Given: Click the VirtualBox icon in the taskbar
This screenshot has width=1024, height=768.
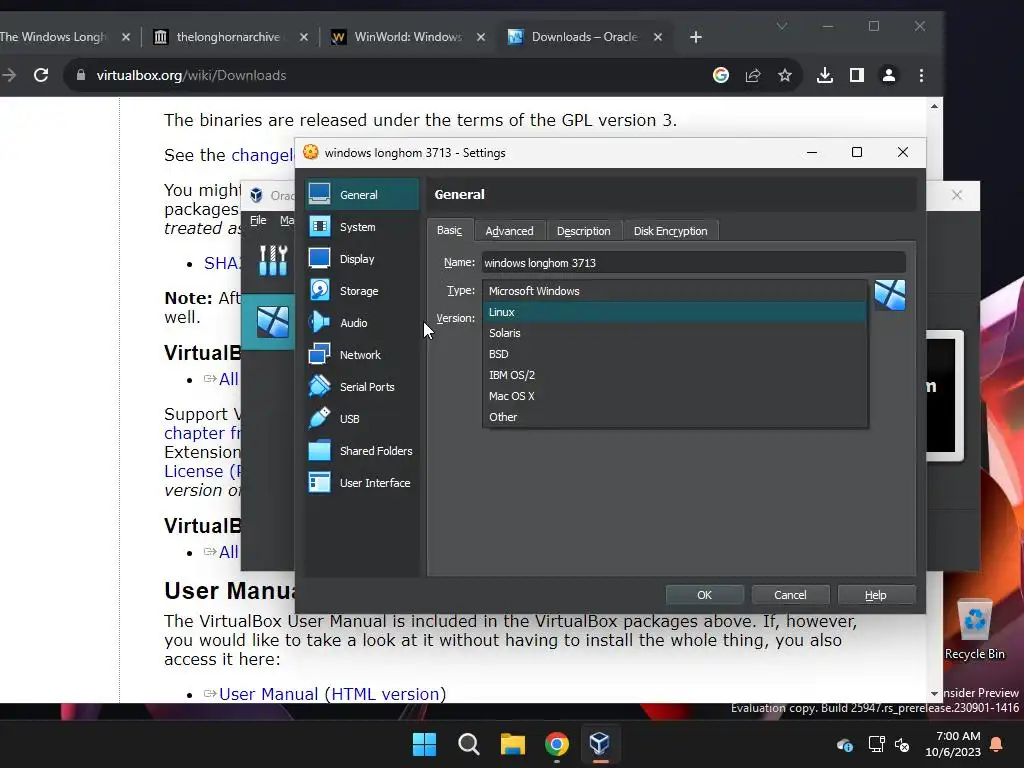Looking at the screenshot, I should point(600,744).
